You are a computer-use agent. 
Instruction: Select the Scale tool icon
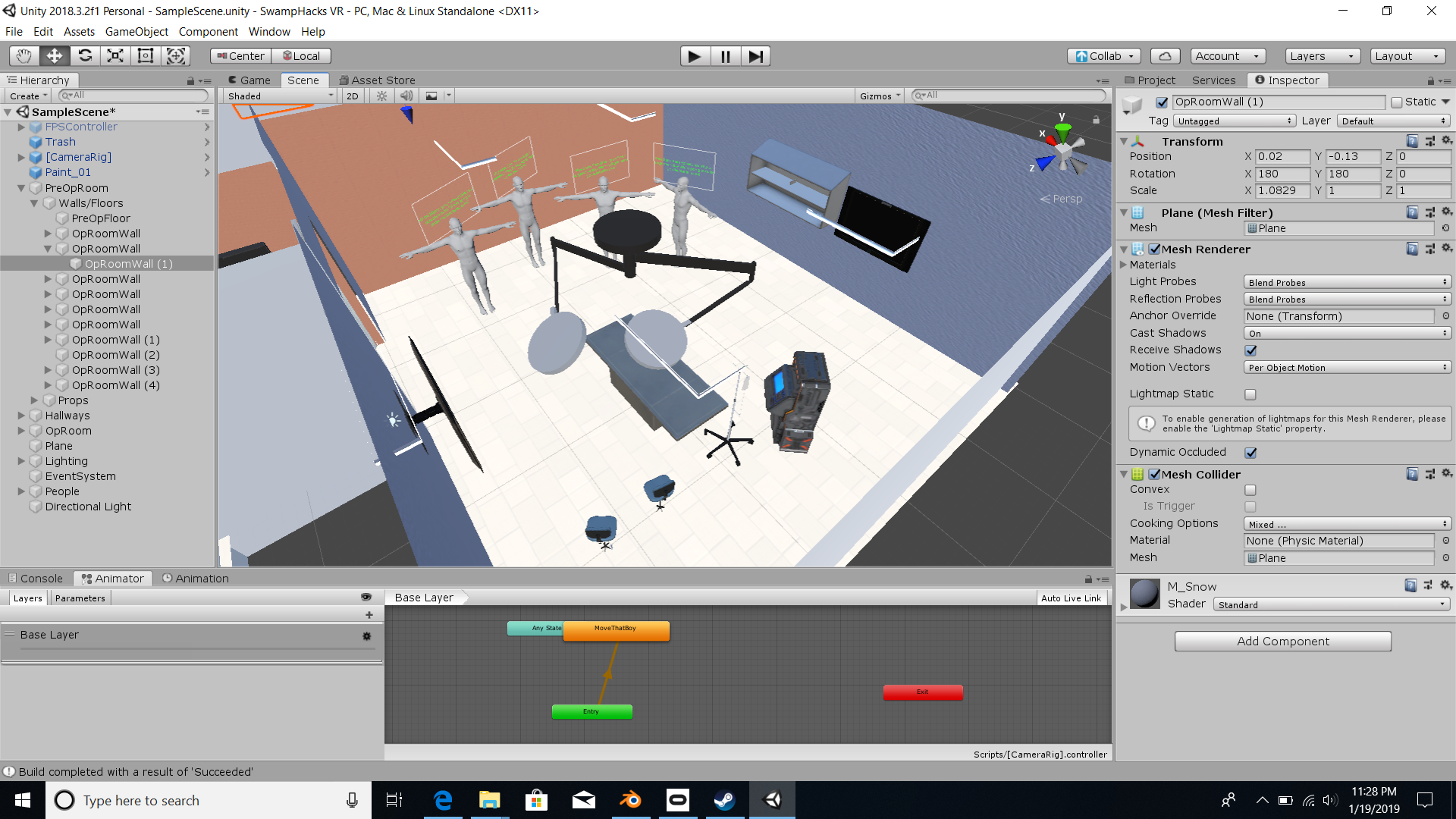click(115, 56)
